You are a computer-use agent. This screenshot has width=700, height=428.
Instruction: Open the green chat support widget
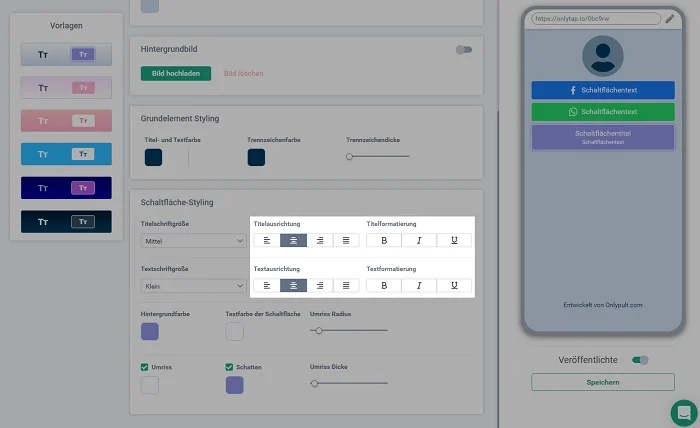pyautogui.click(x=683, y=411)
